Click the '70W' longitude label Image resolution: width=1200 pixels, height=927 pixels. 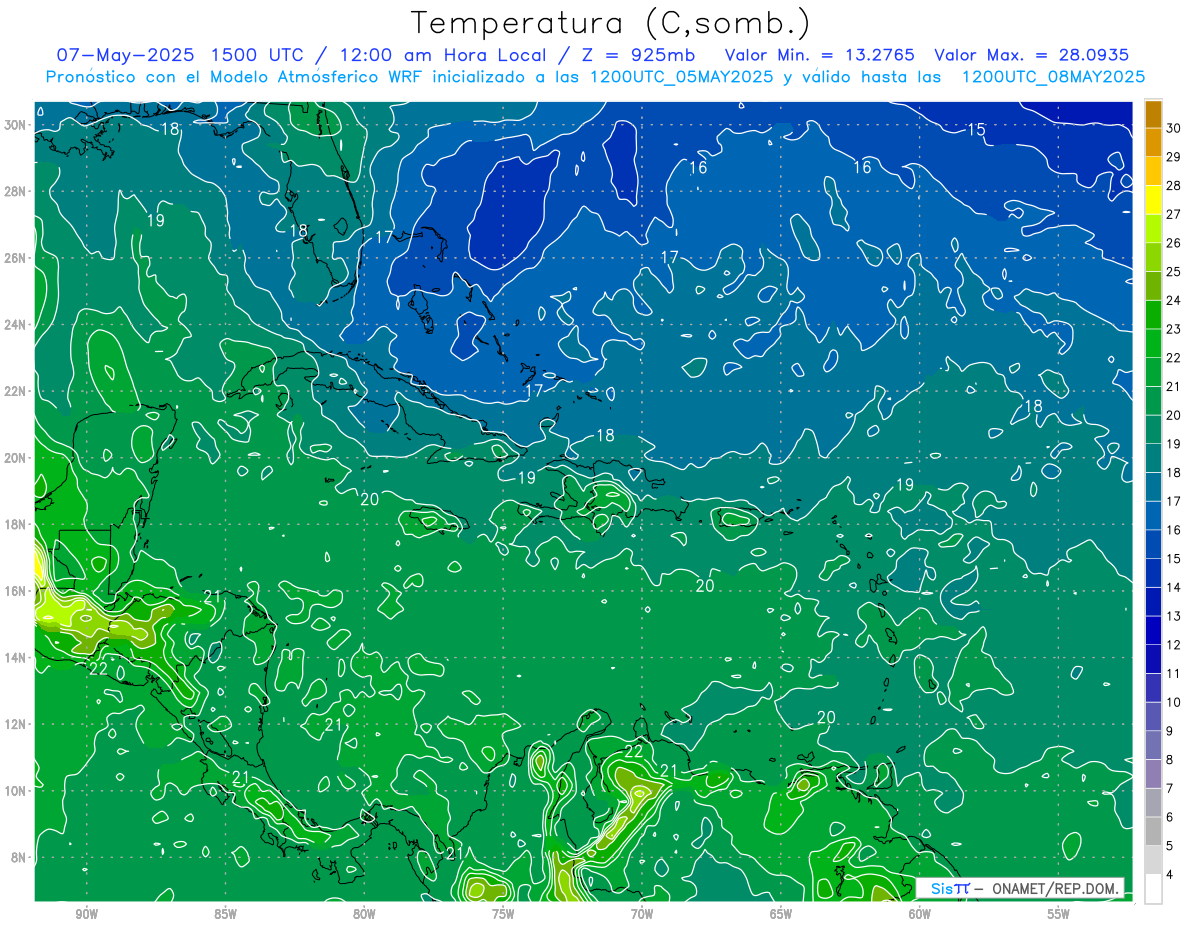(x=642, y=914)
